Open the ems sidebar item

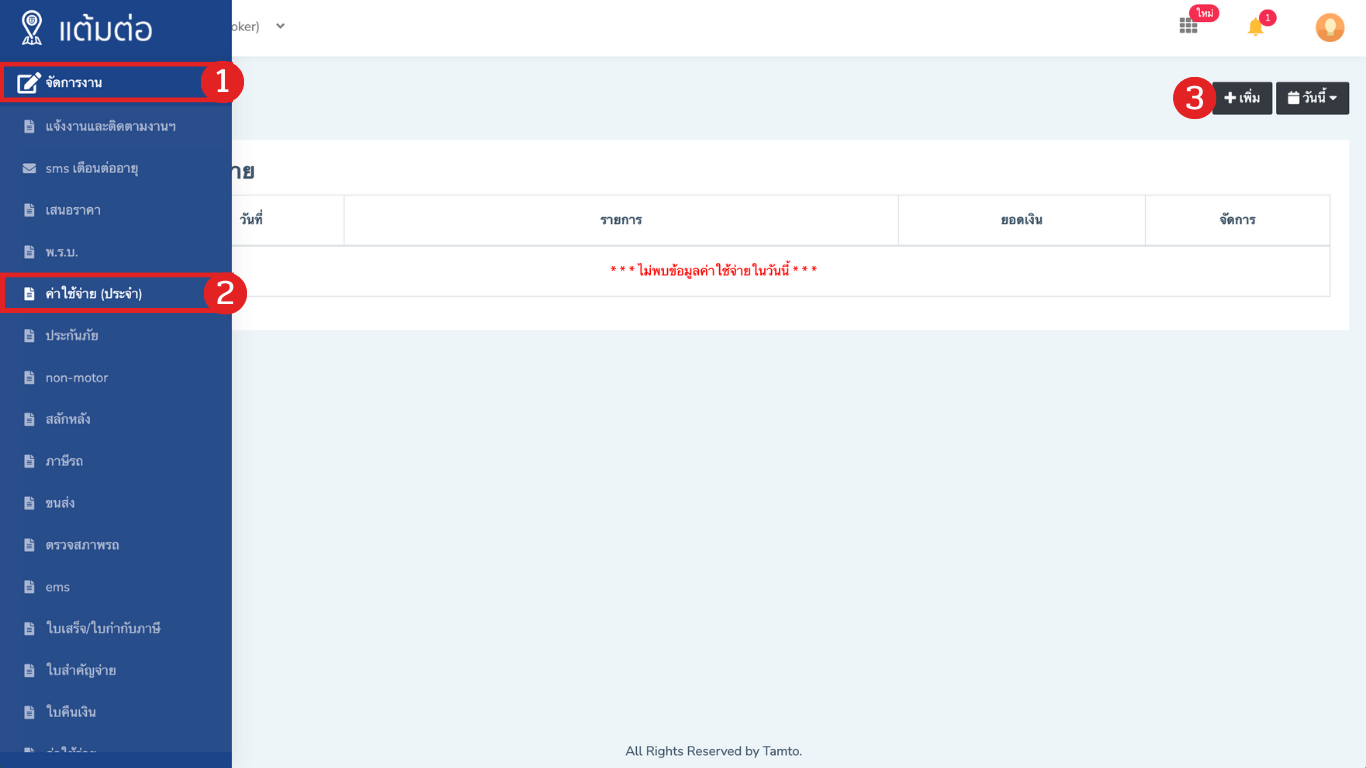coord(116,587)
